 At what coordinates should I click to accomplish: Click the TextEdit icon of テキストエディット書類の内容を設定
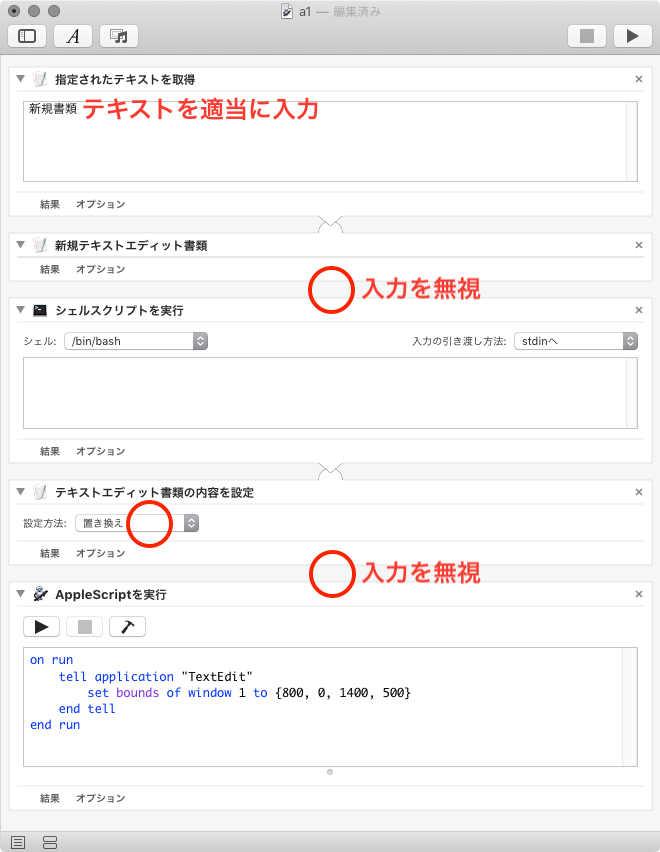[40, 492]
